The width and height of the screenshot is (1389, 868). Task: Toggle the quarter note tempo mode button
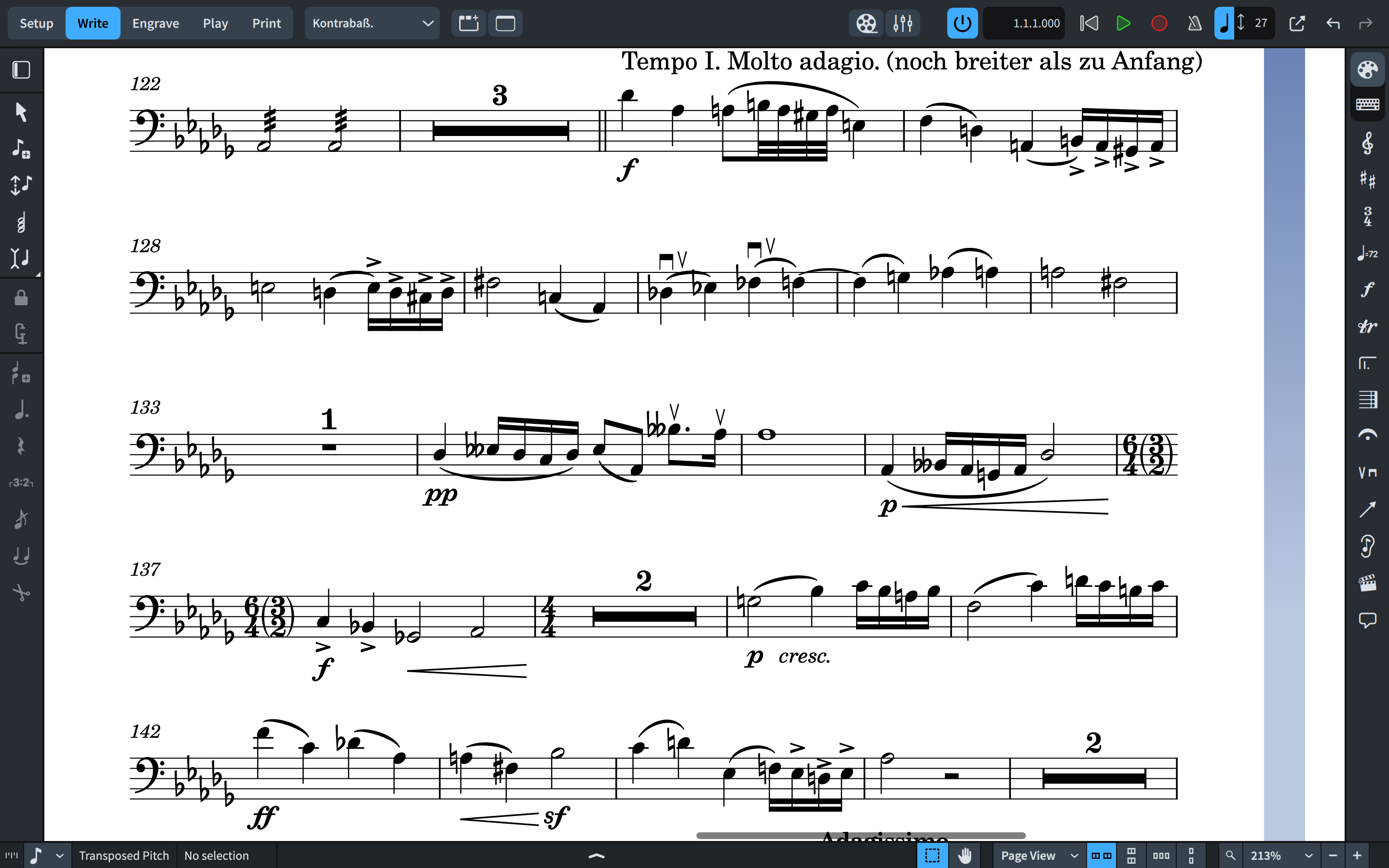click(1224, 24)
